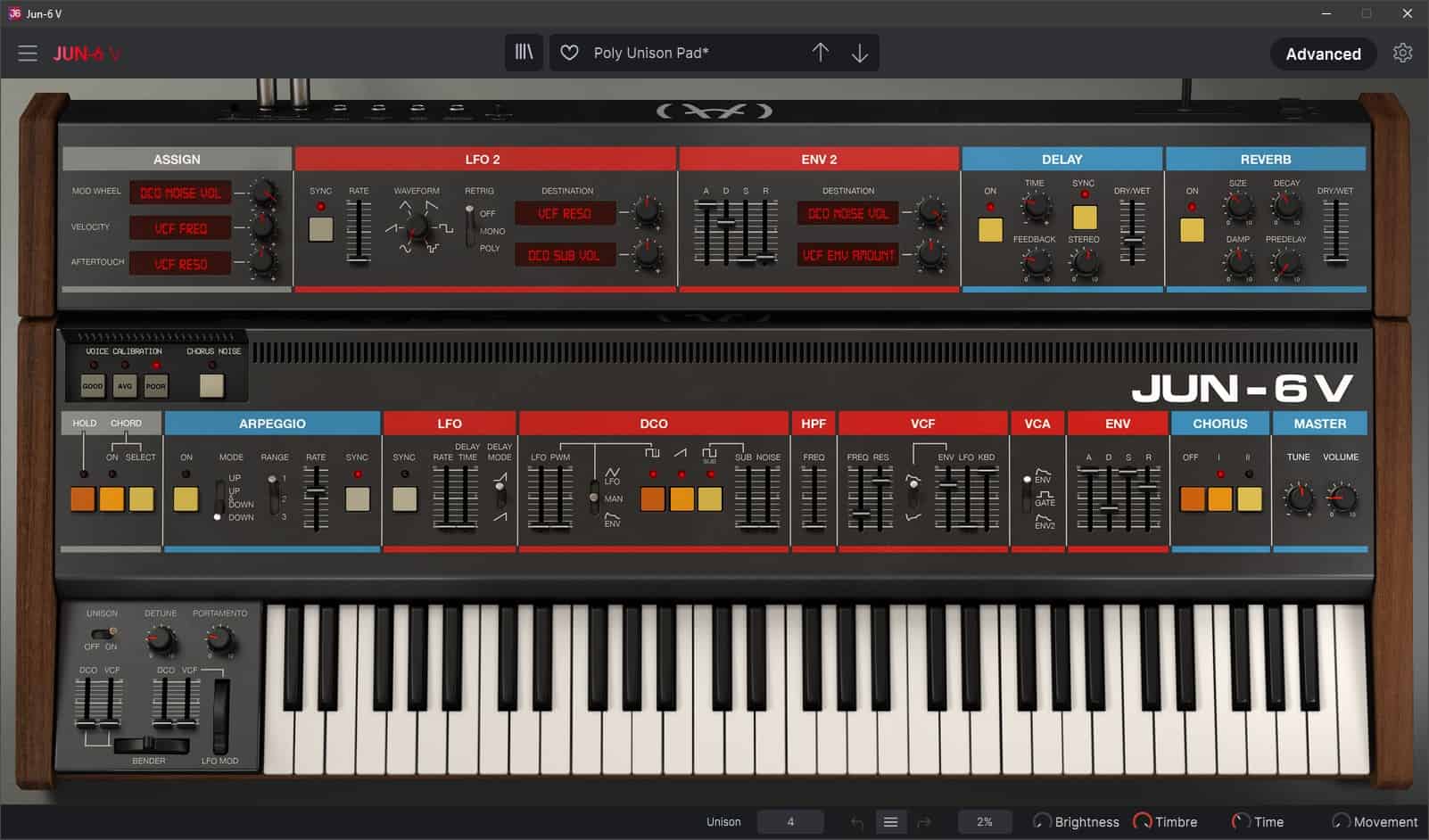Open the history list icon in the bottom bar
This screenshot has height=840, width=1429.
tap(890, 821)
